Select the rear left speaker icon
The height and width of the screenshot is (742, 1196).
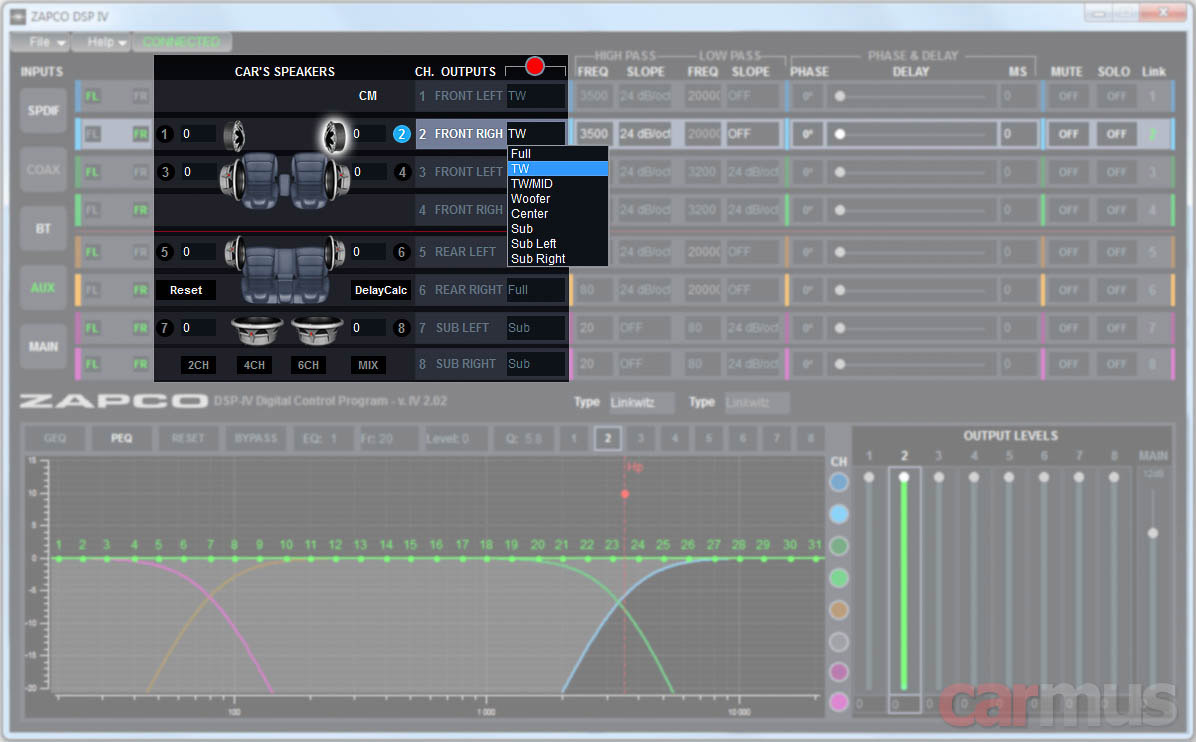tap(235, 252)
